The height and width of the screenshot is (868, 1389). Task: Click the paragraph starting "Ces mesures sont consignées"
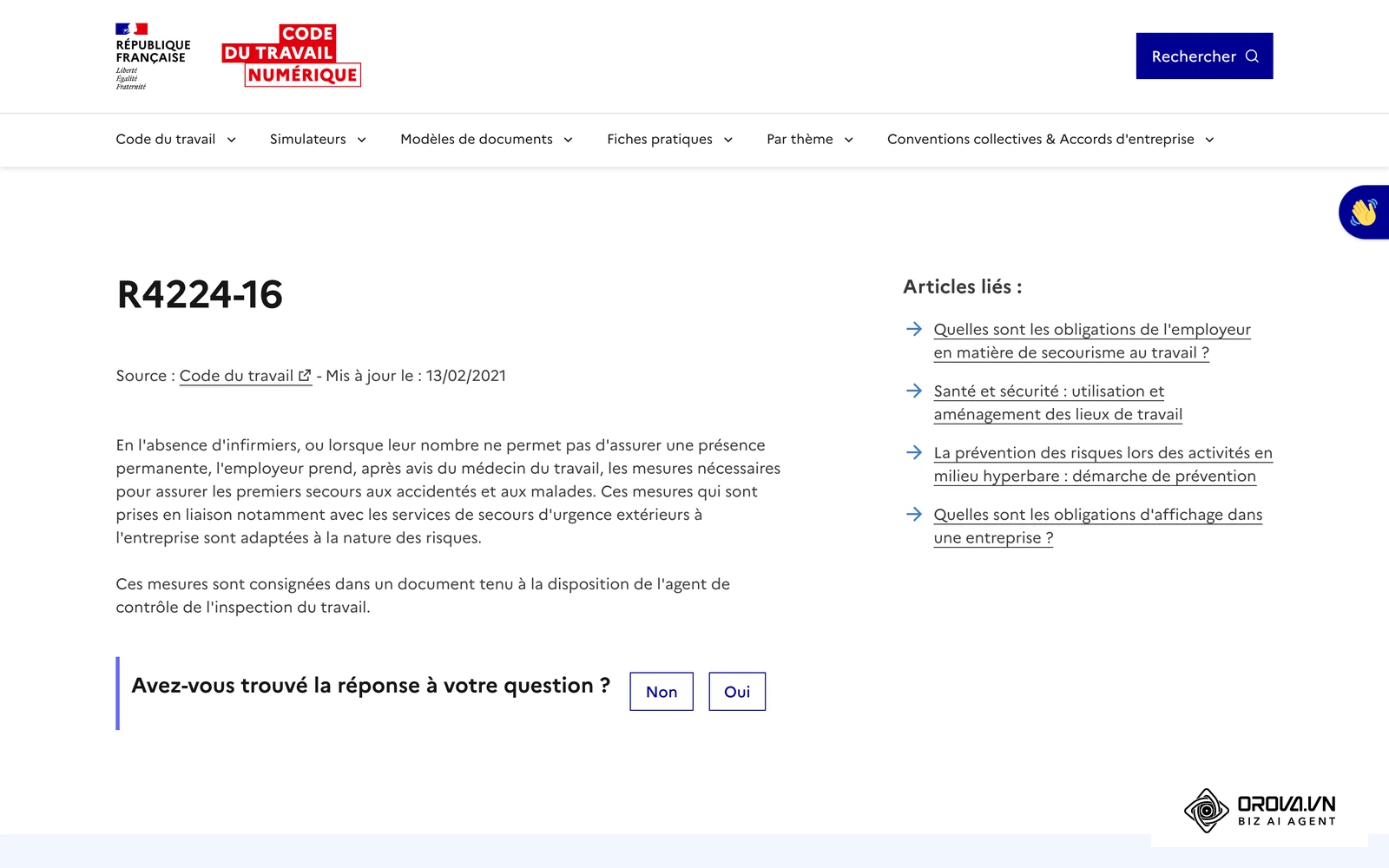pos(423,595)
